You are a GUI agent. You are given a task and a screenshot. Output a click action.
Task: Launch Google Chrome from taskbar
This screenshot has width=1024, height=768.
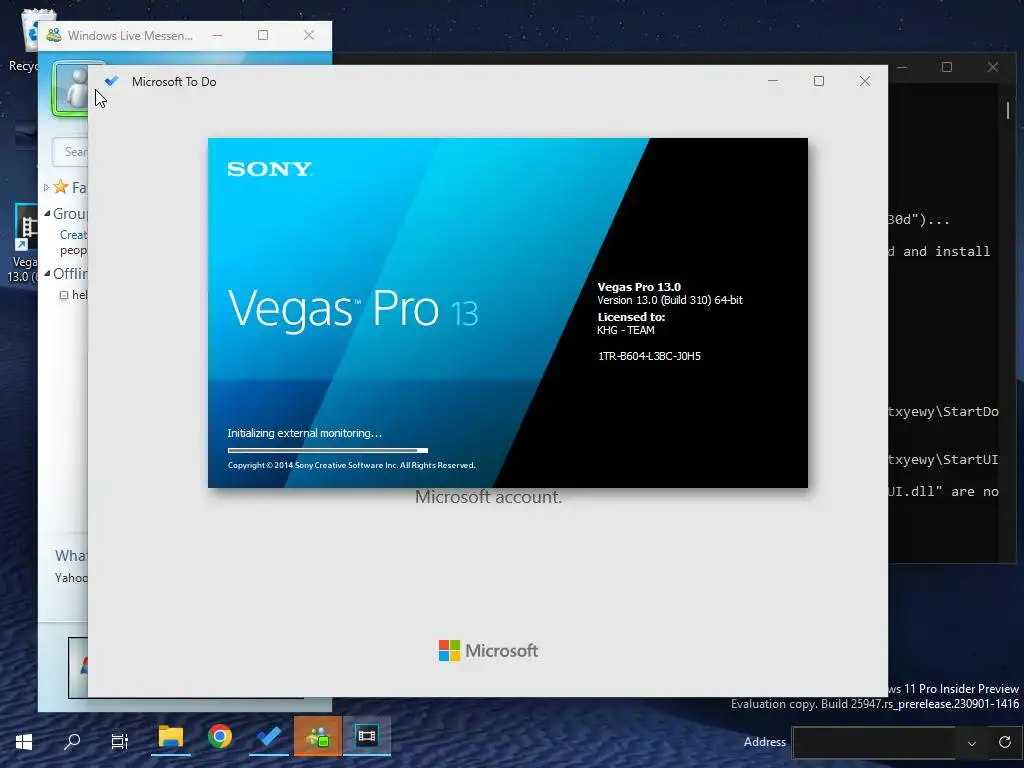[x=220, y=737]
